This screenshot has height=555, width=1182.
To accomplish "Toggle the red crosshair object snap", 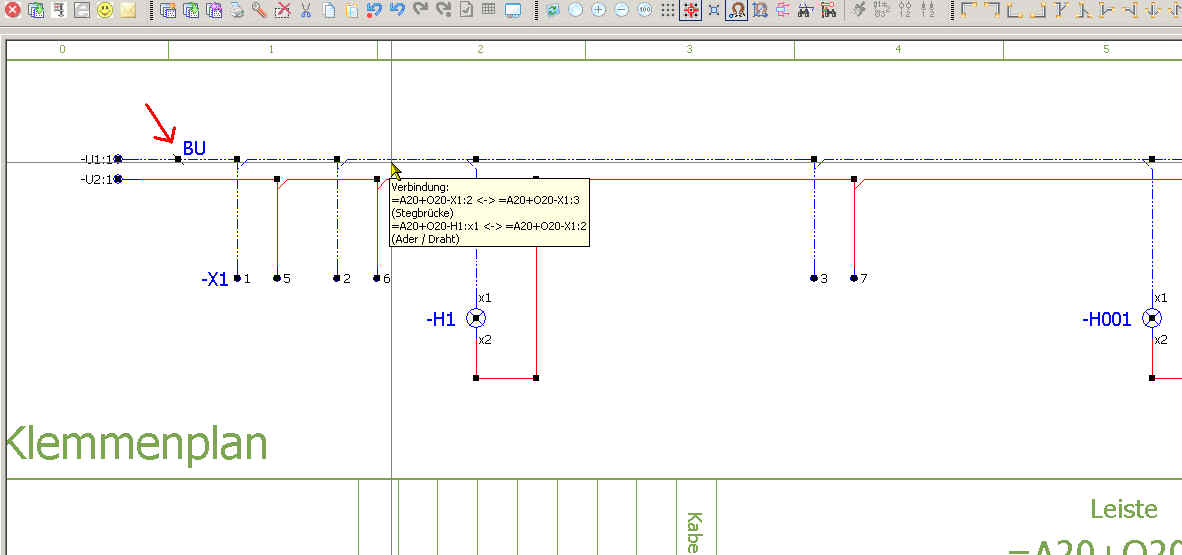I will pos(690,11).
